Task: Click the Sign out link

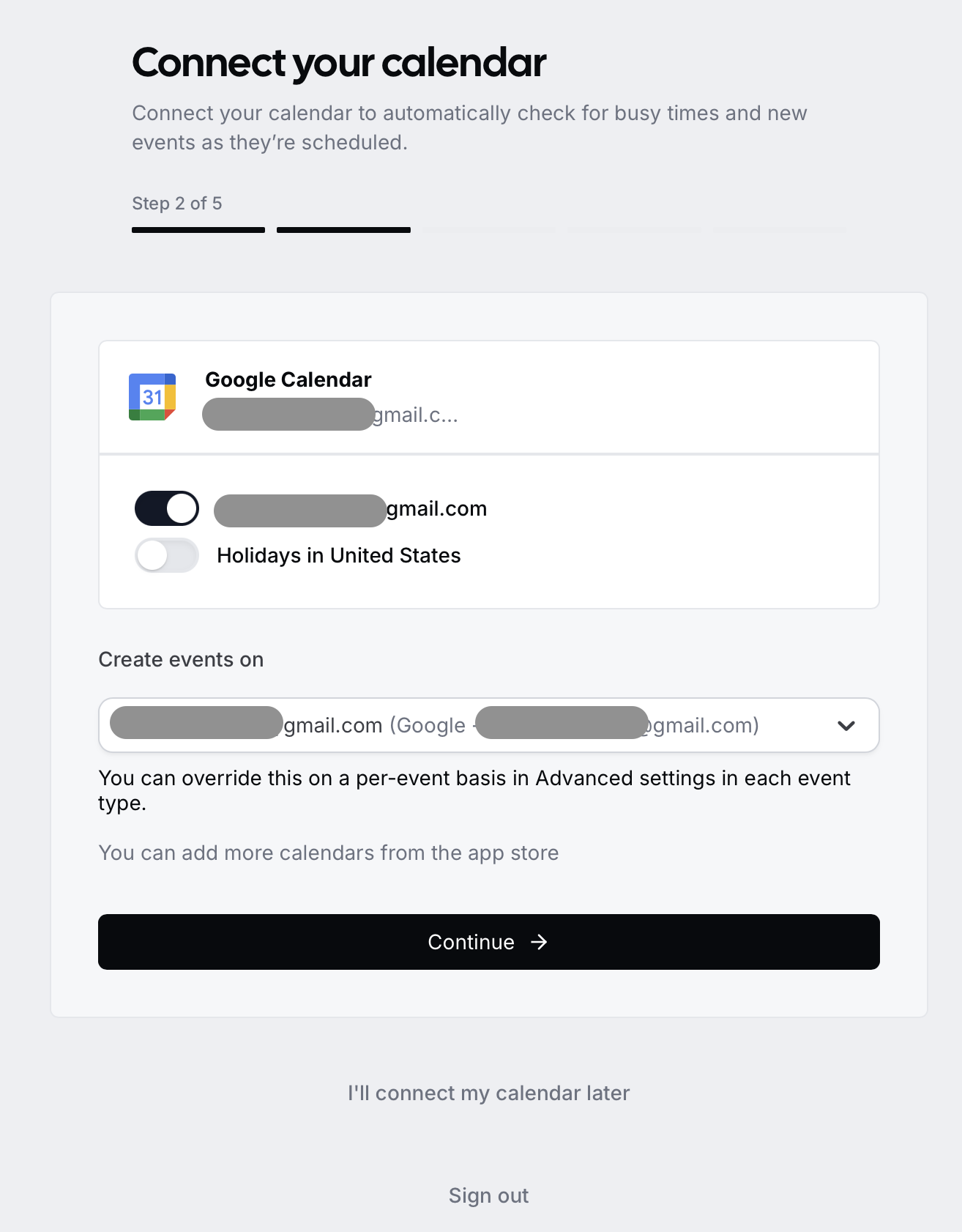Action: click(x=489, y=1195)
